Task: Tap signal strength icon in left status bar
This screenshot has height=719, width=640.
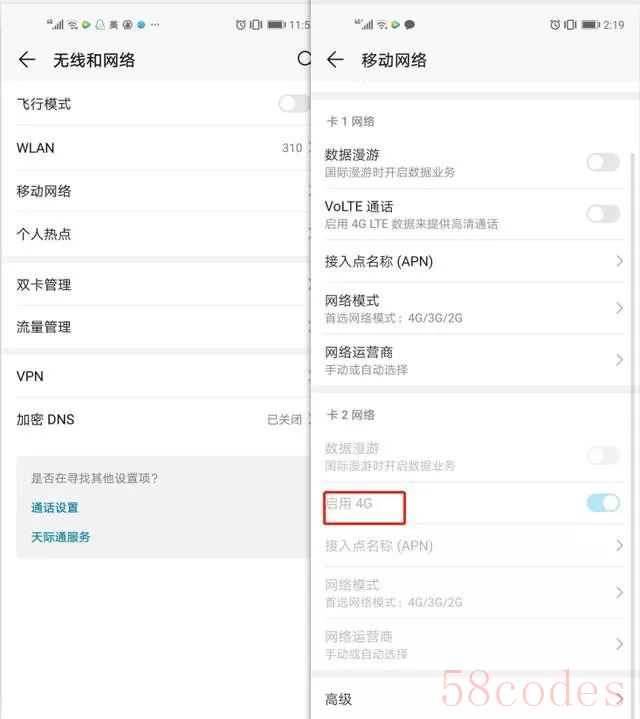Action: 55,24
